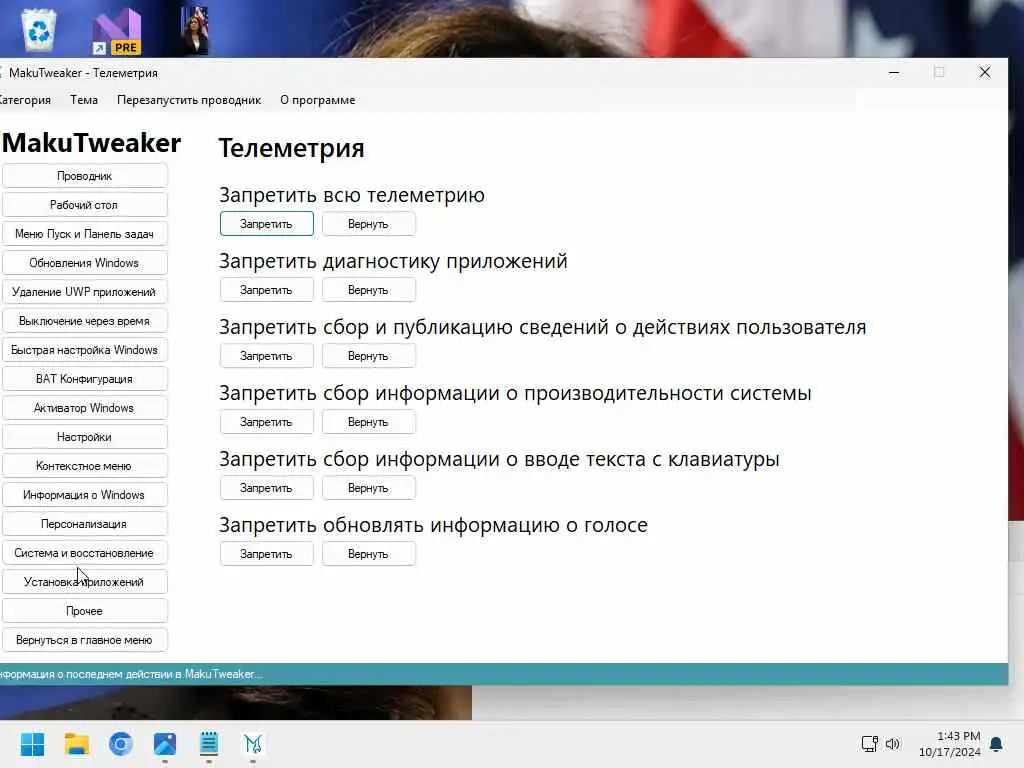The image size is (1024, 768).
Task: Open network status in the system tray
Action: point(869,744)
